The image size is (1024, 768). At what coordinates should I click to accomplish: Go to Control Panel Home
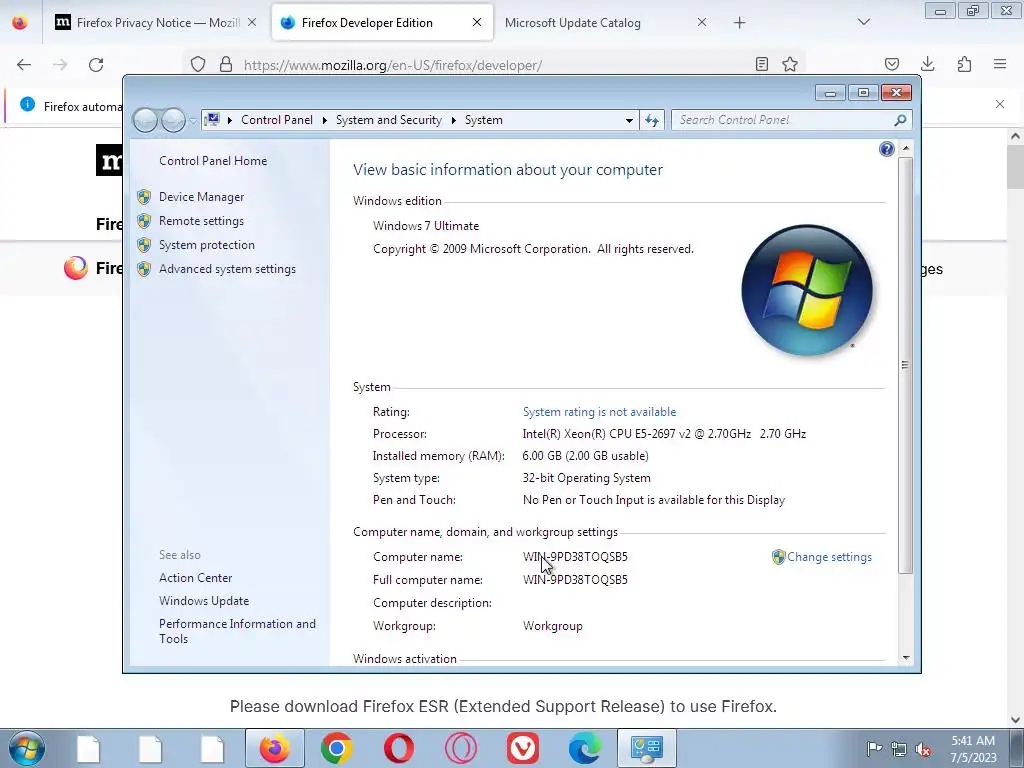point(213,161)
